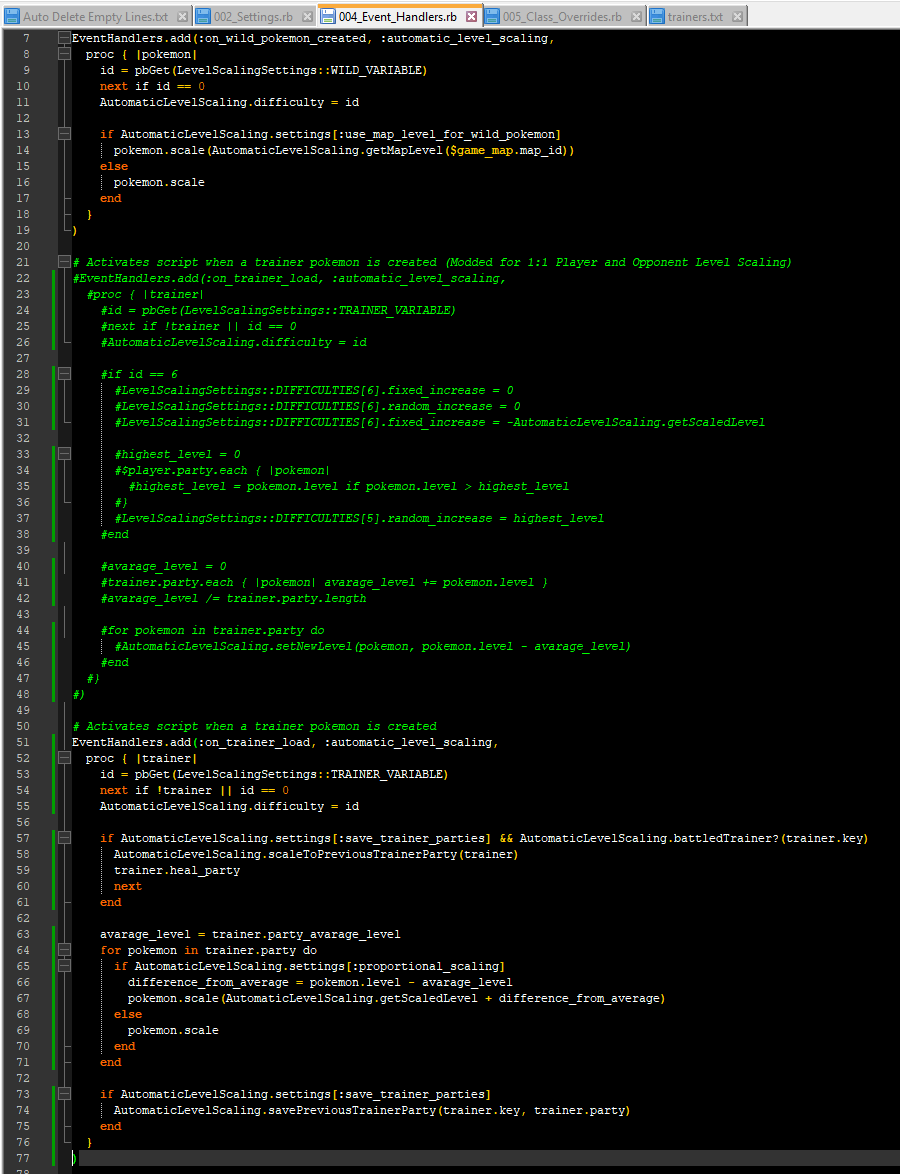Click the save icon on trainers.txt tab
This screenshot has width=900, height=1174.
[x=657, y=17]
